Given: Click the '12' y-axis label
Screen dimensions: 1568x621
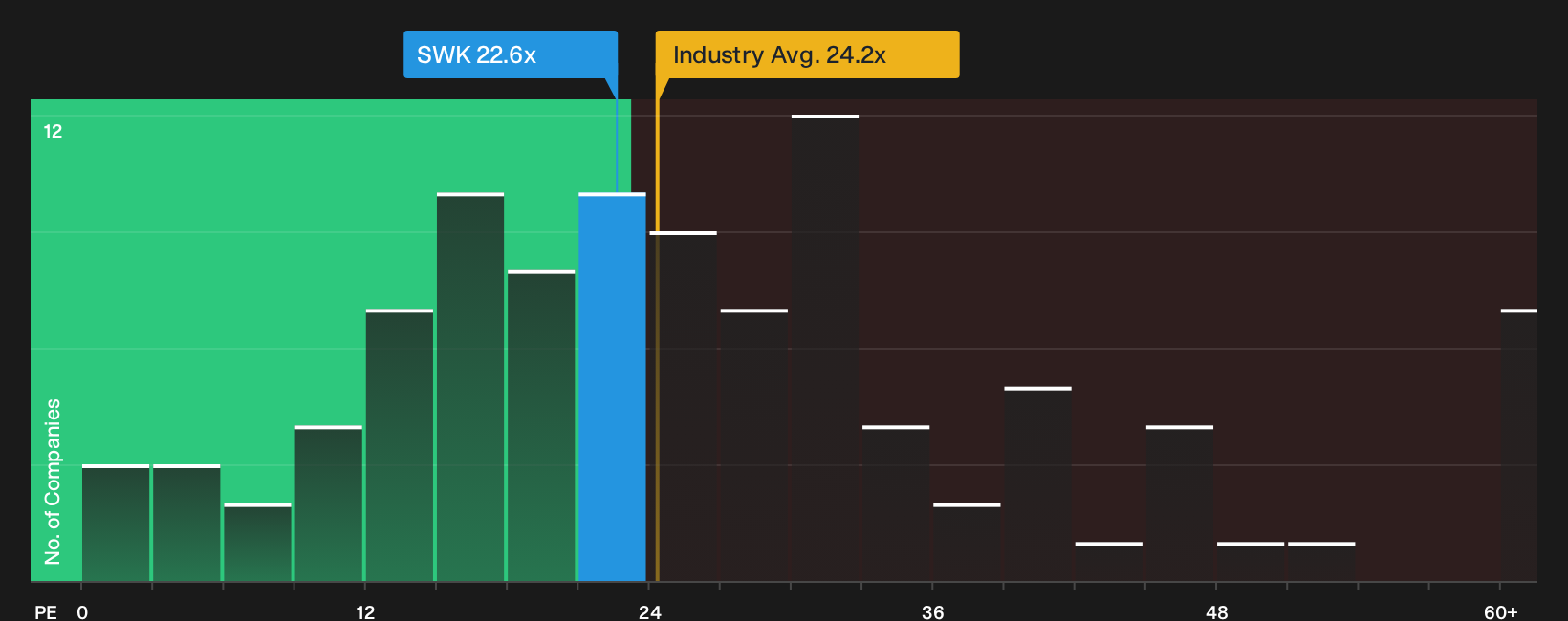Looking at the screenshot, I should coord(53,131).
